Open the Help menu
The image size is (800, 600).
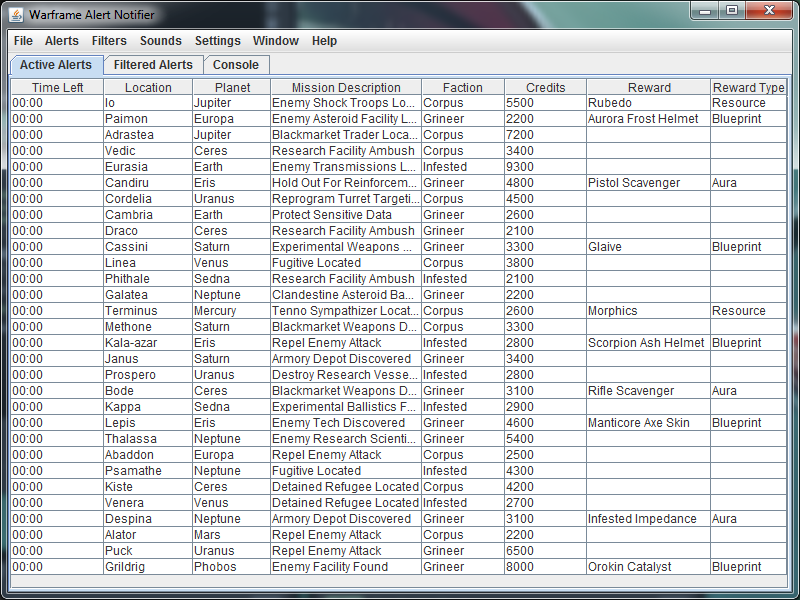(x=324, y=41)
